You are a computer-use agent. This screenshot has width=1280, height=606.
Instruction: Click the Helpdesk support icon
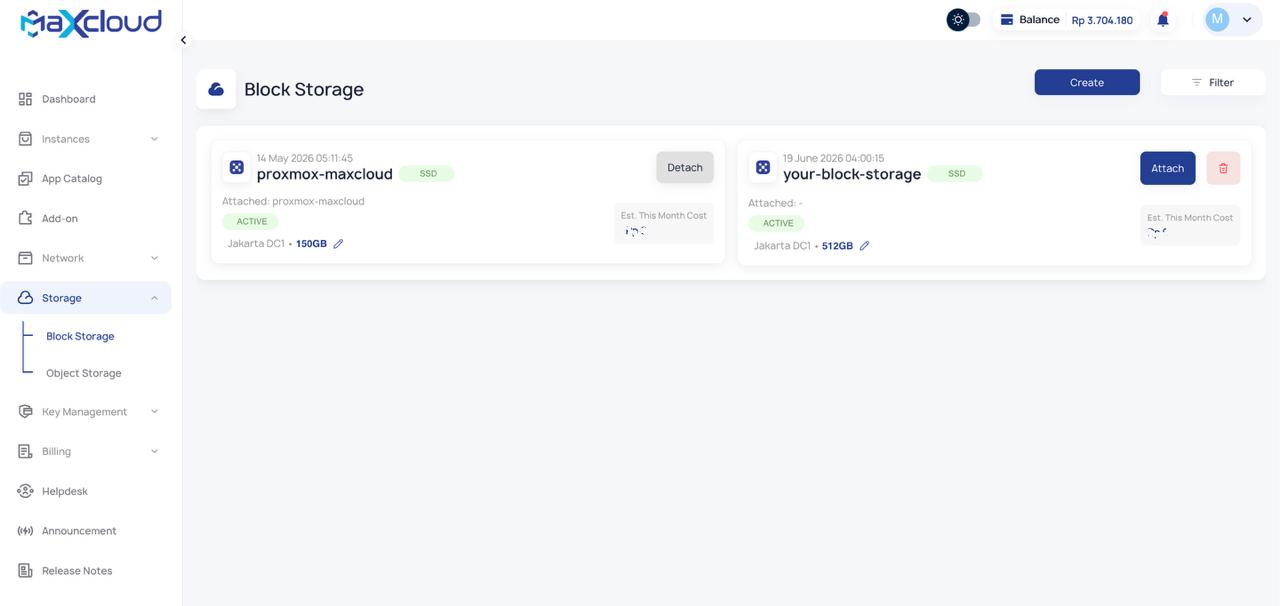coord(25,491)
